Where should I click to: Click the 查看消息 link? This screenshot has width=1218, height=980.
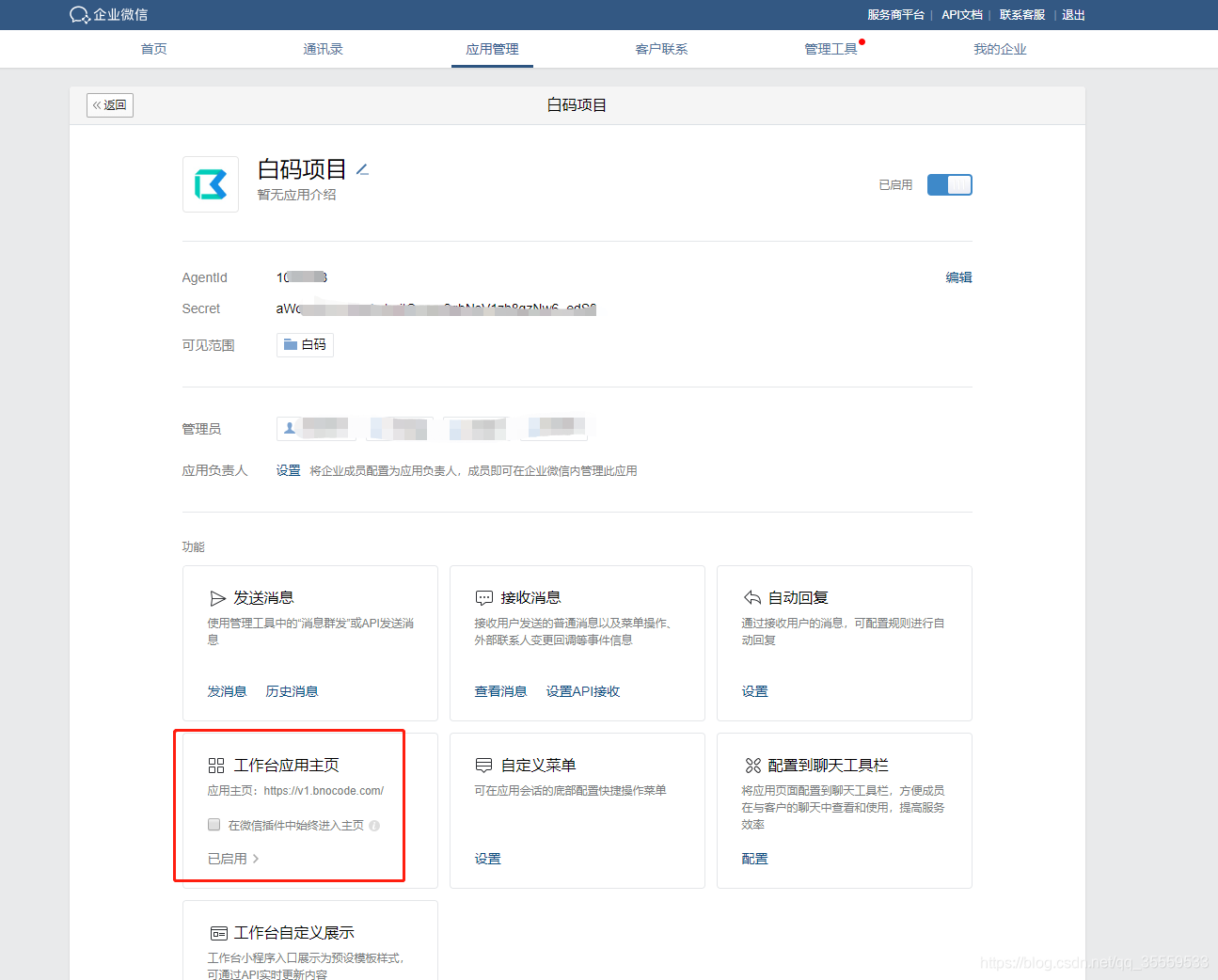[500, 691]
